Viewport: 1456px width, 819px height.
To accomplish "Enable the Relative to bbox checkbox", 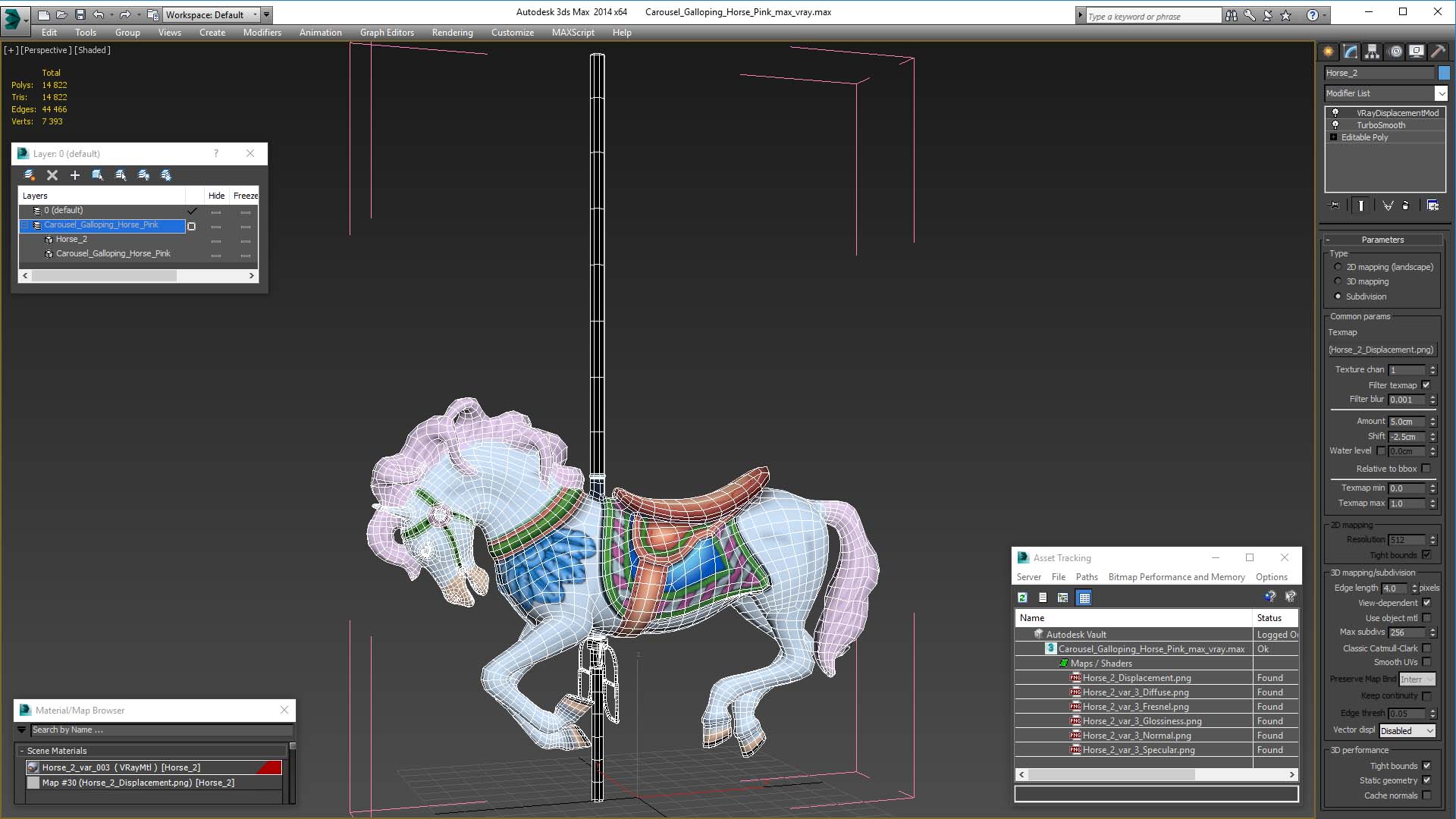I will (x=1426, y=469).
